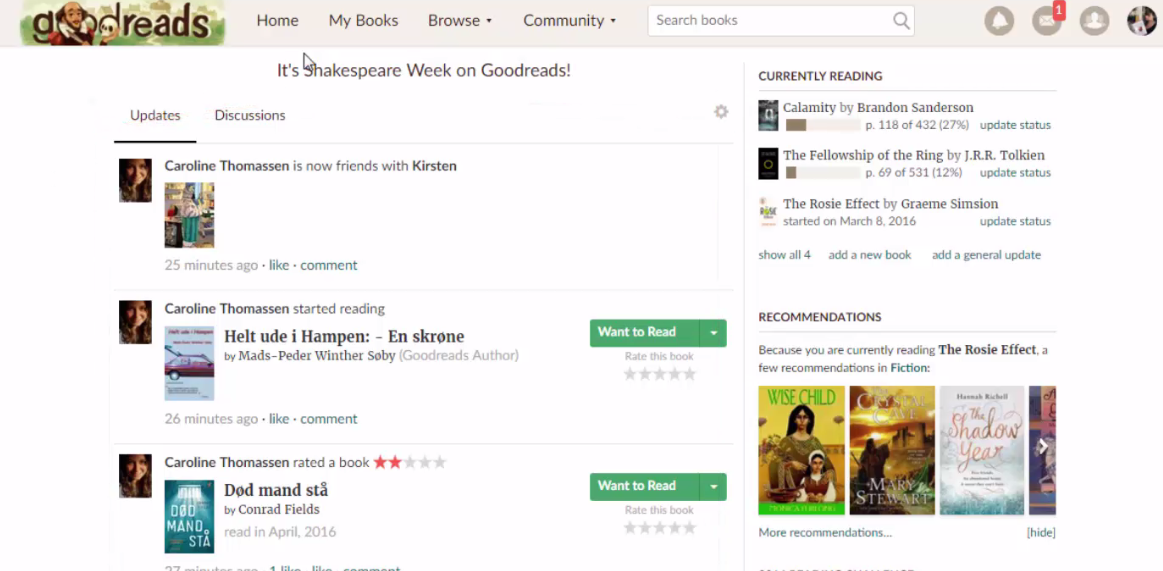Open the feed settings gear icon

click(721, 112)
